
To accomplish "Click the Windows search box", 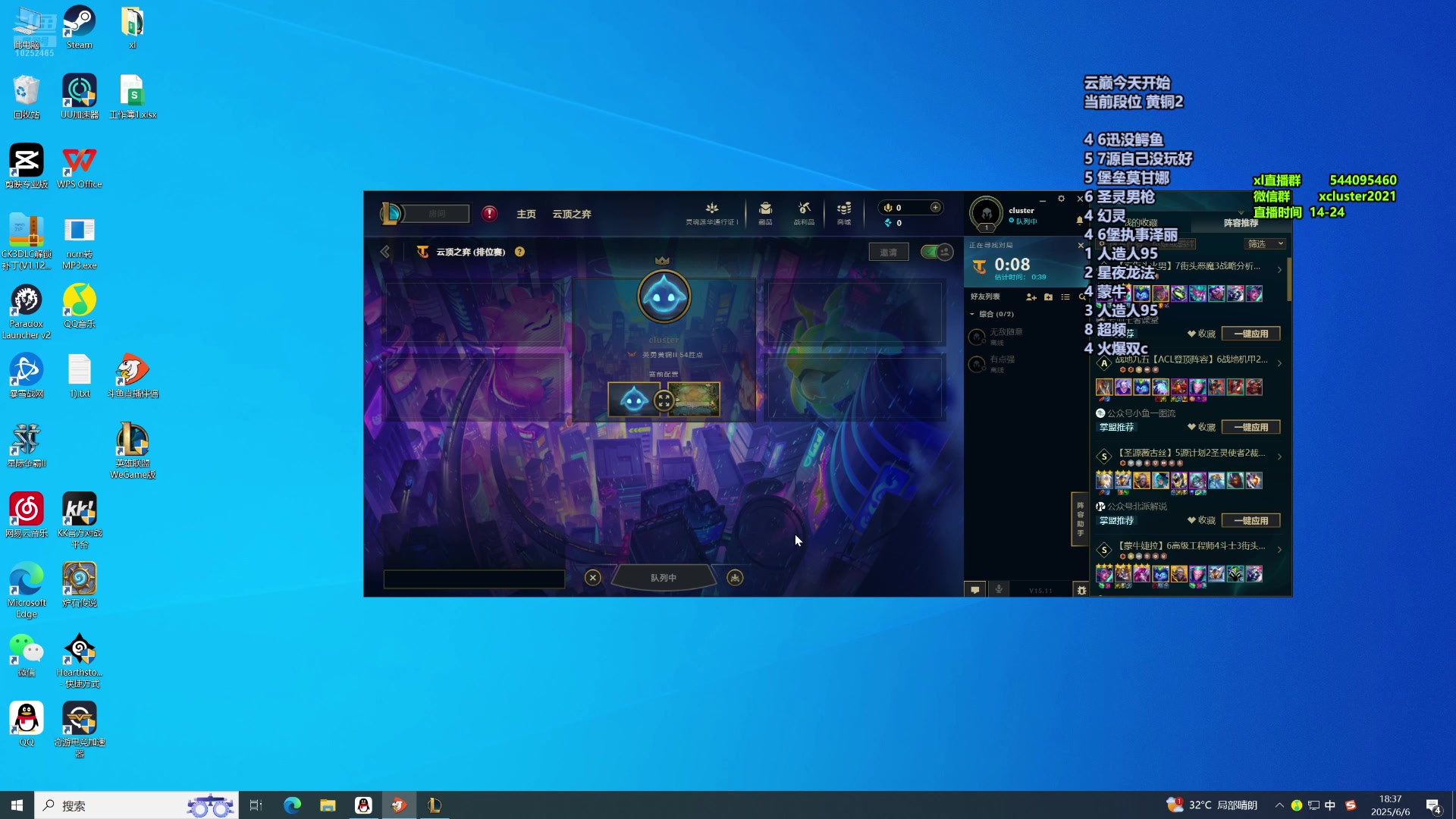I will (x=136, y=805).
